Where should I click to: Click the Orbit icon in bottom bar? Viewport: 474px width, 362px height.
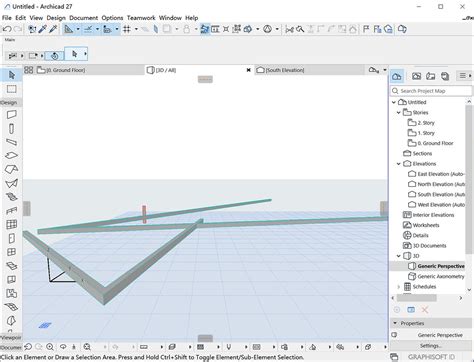[63, 347]
